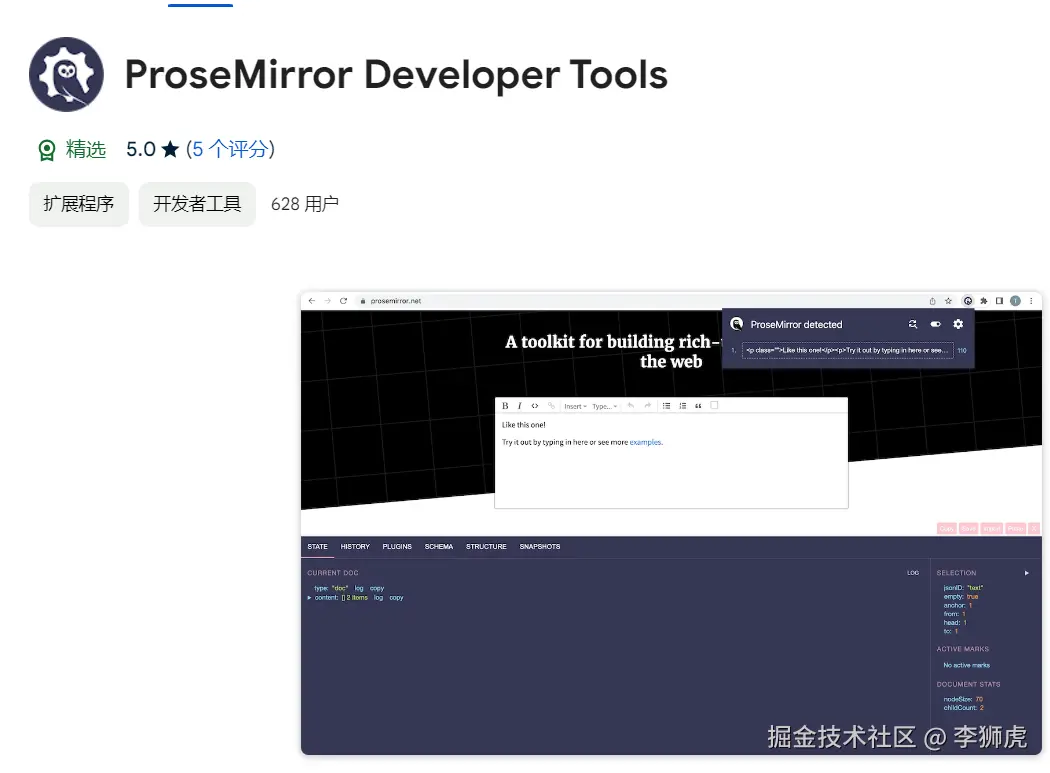
Task: Wrap in blockquote using the quote icon
Action: [698, 406]
